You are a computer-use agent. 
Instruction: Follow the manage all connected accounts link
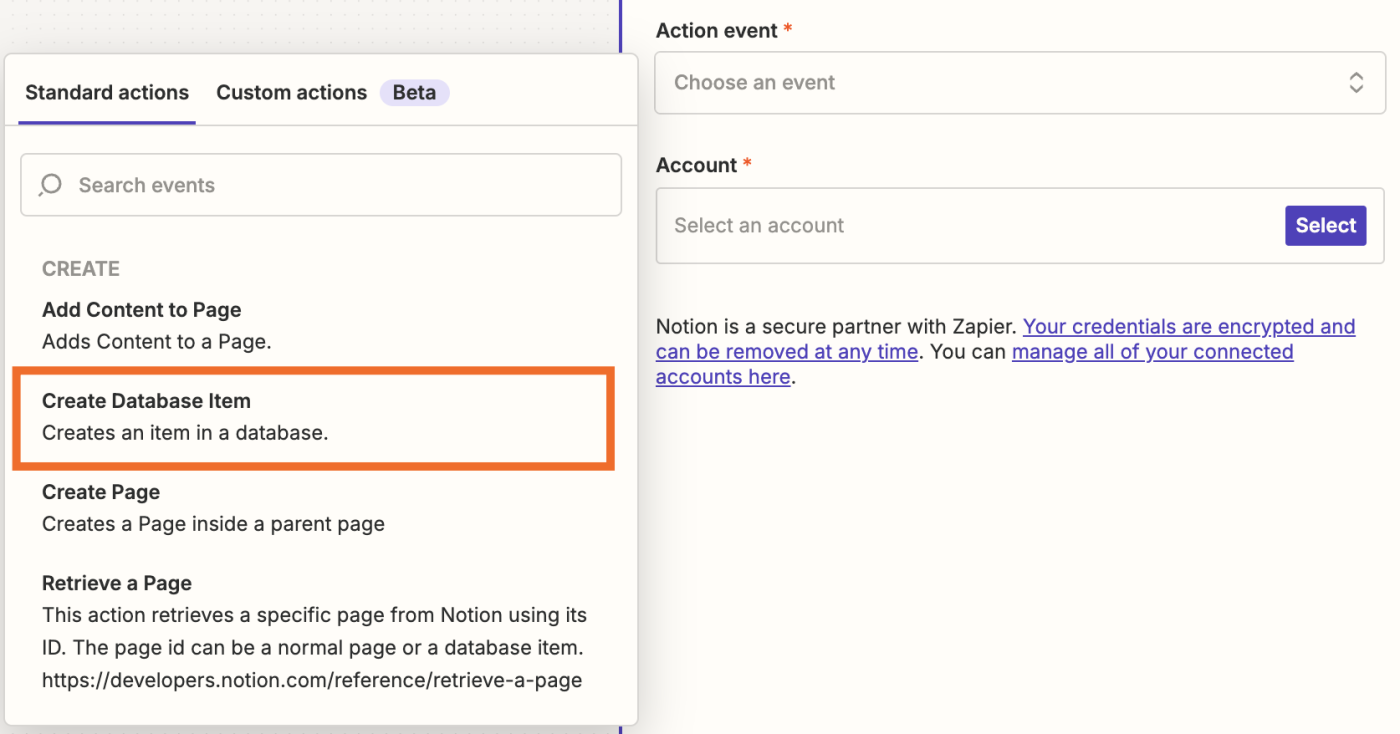975,365
